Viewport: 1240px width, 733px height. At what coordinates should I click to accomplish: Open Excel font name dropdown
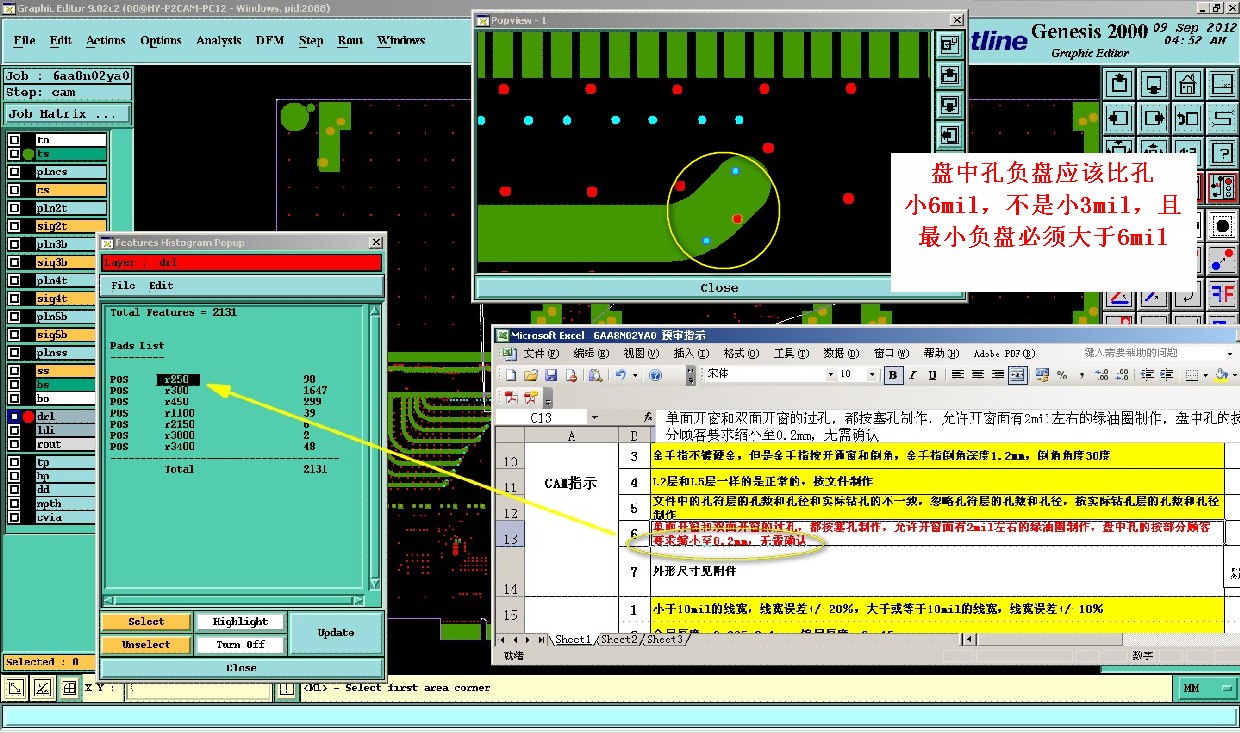[831, 375]
